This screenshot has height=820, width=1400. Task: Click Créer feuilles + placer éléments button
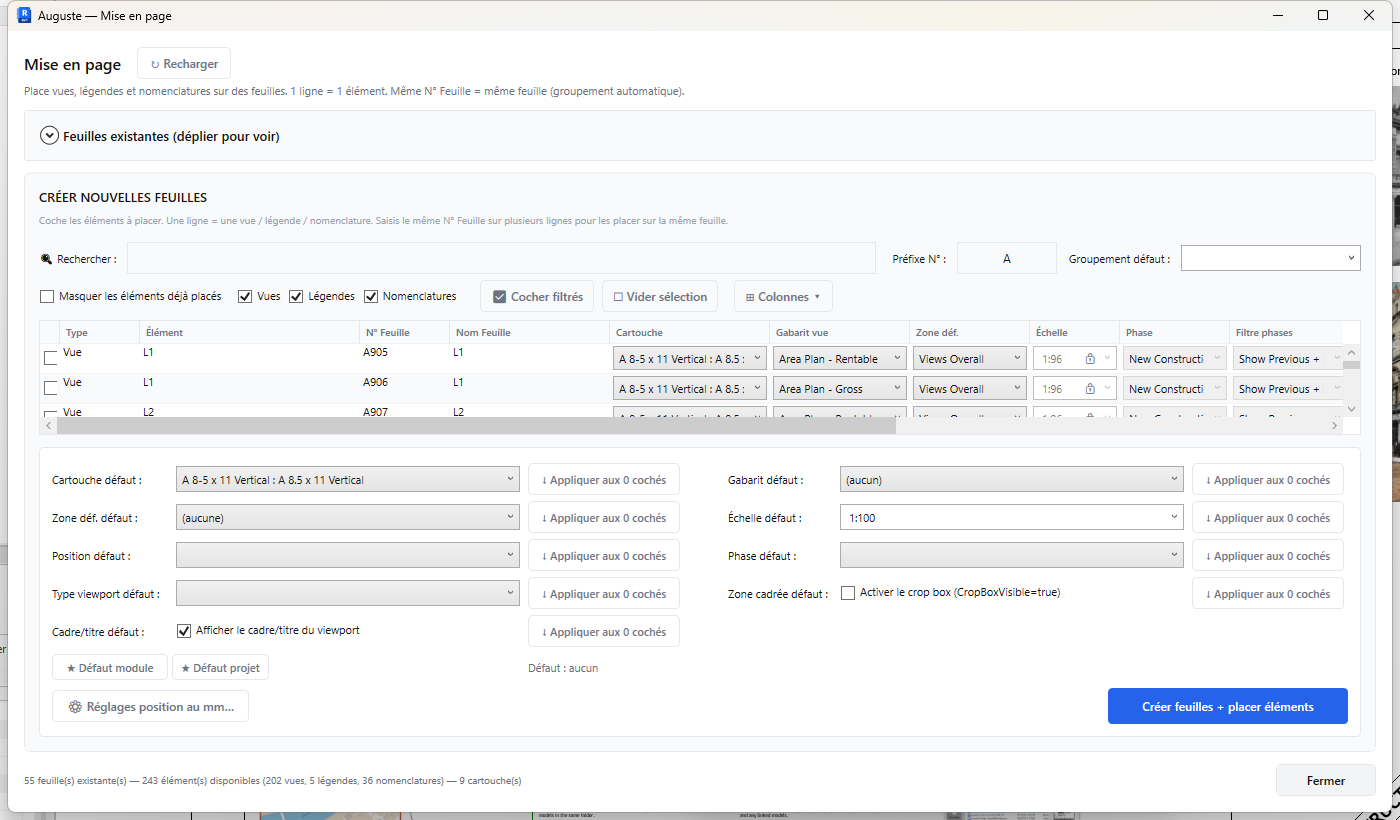(1228, 707)
